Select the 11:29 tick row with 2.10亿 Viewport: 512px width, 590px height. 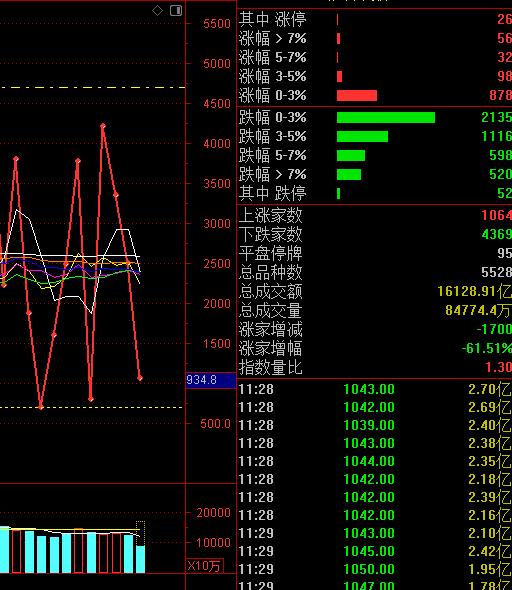click(x=375, y=533)
